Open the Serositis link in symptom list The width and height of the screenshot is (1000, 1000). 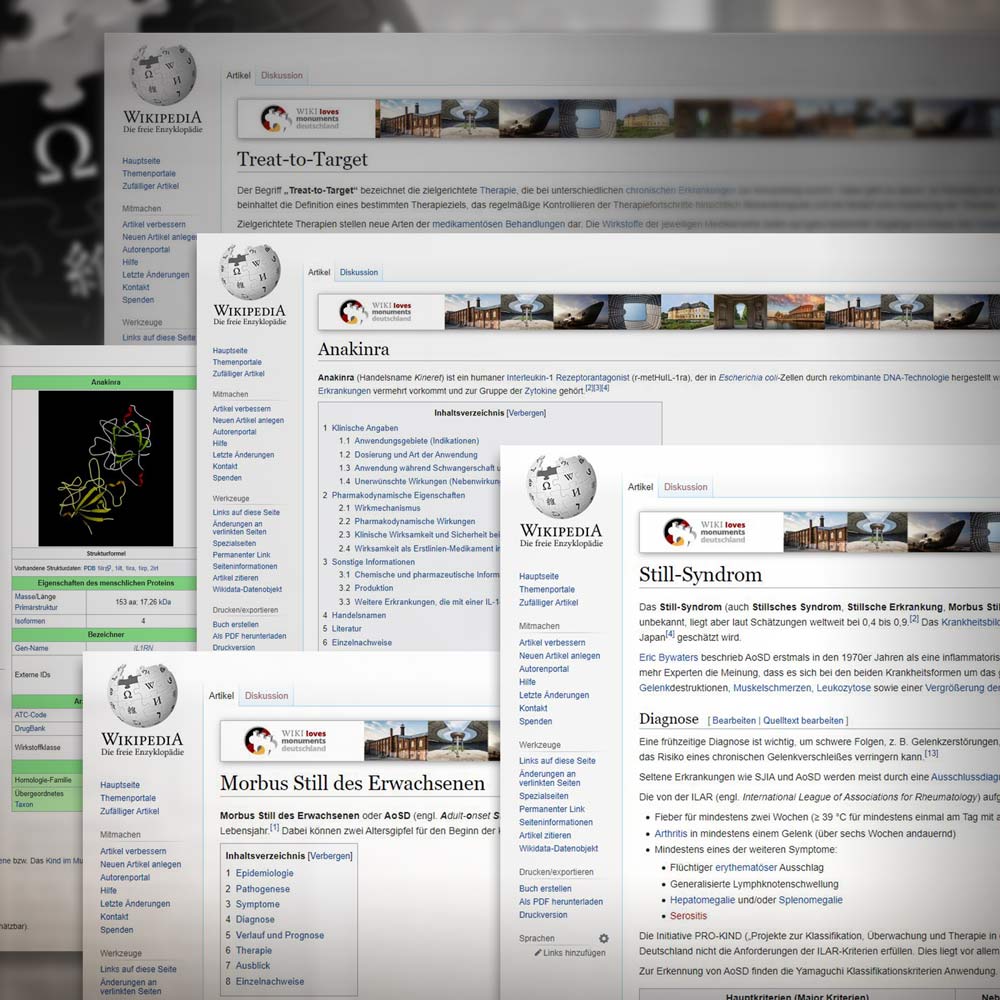pos(688,915)
